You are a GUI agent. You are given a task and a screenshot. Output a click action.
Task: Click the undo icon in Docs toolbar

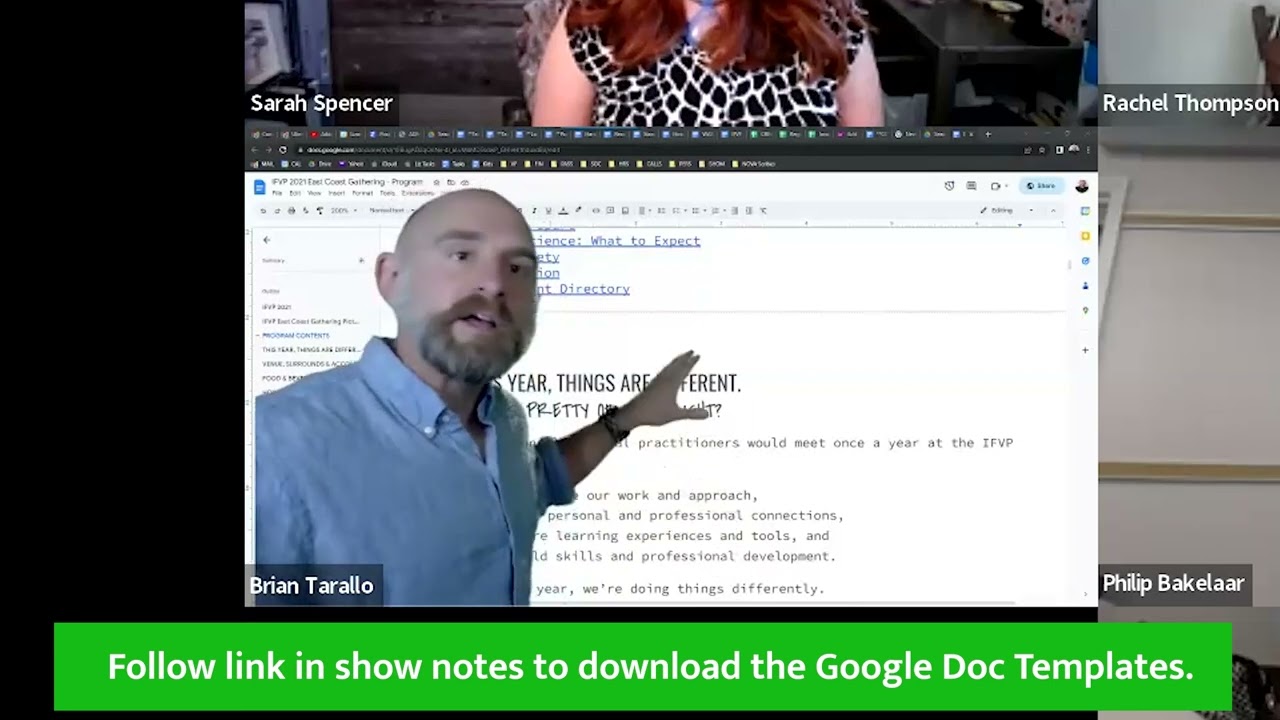click(263, 210)
